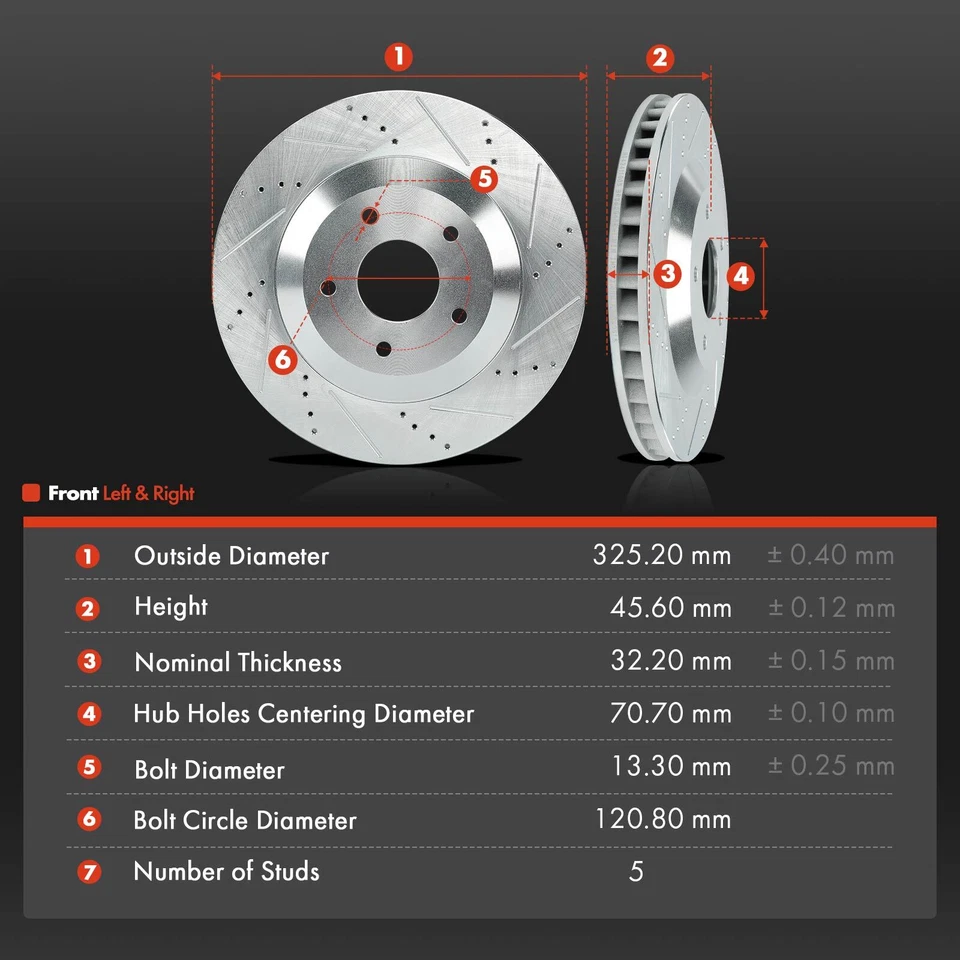The width and height of the screenshot is (960, 960).
Task: Click the Front Left & Right label
Action: (121, 493)
